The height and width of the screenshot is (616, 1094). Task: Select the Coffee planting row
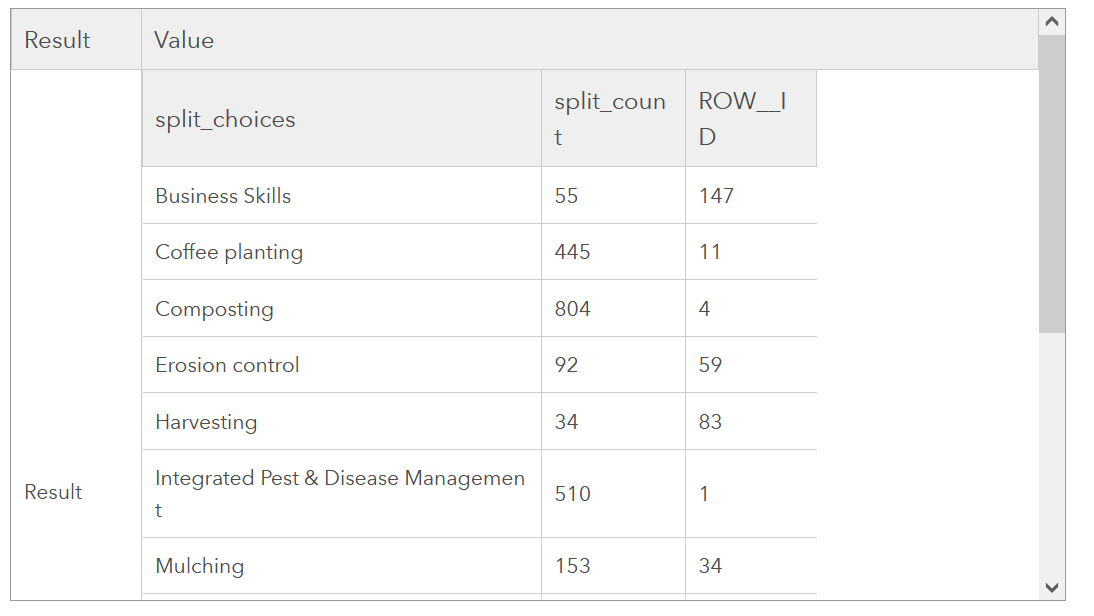228,251
